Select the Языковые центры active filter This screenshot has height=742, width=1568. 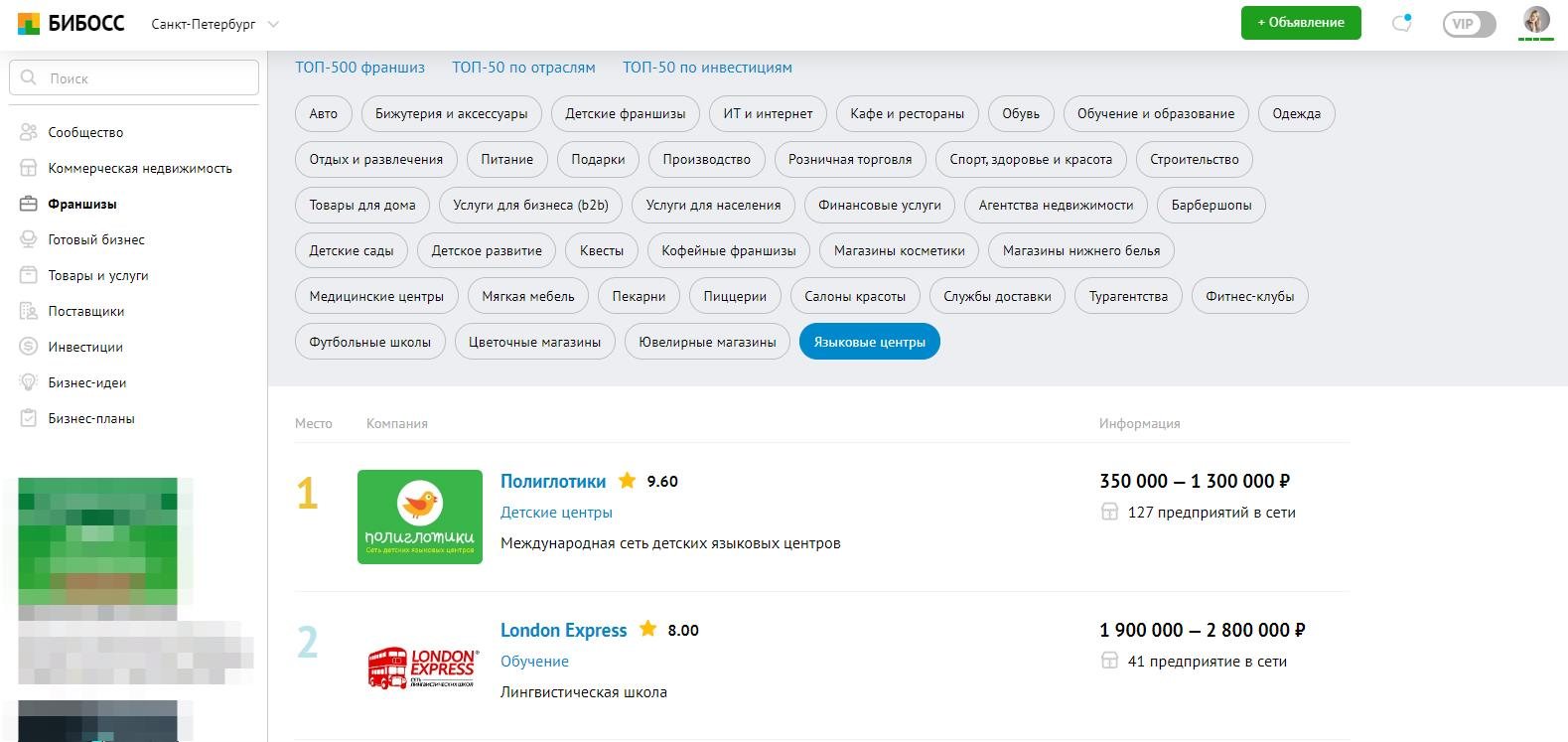tap(869, 342)
